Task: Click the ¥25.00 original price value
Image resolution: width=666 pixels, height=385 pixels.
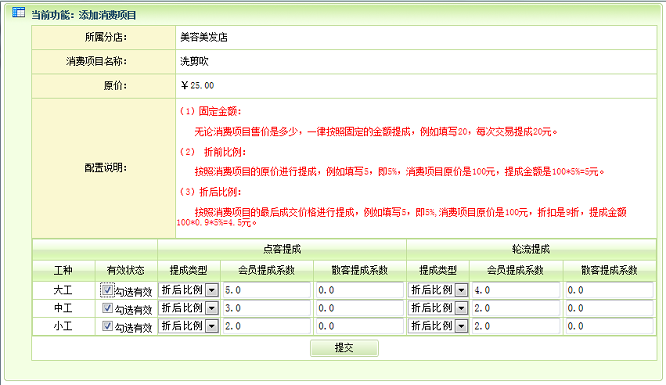Action: pyautogui.click(x=198, y=85)
